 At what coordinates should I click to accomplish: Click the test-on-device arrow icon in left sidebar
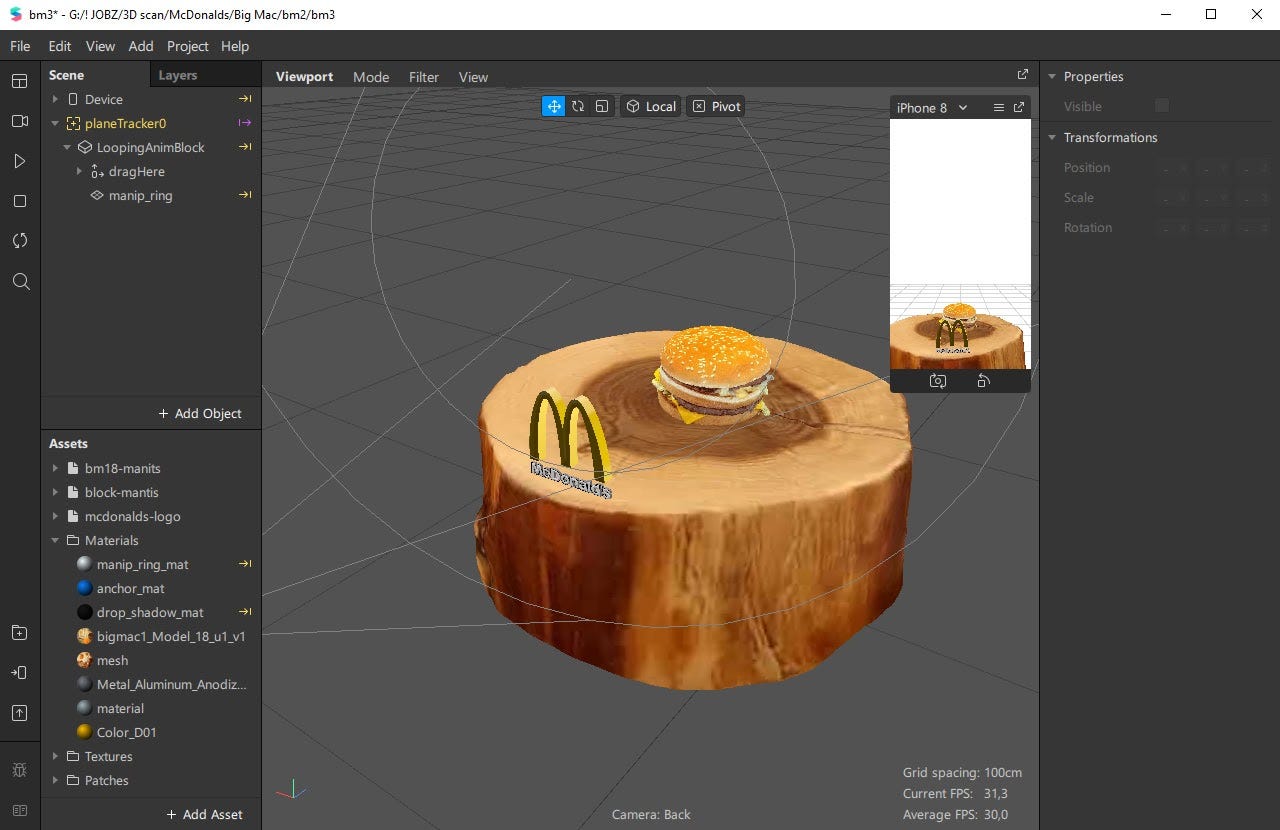coord(20,672)
